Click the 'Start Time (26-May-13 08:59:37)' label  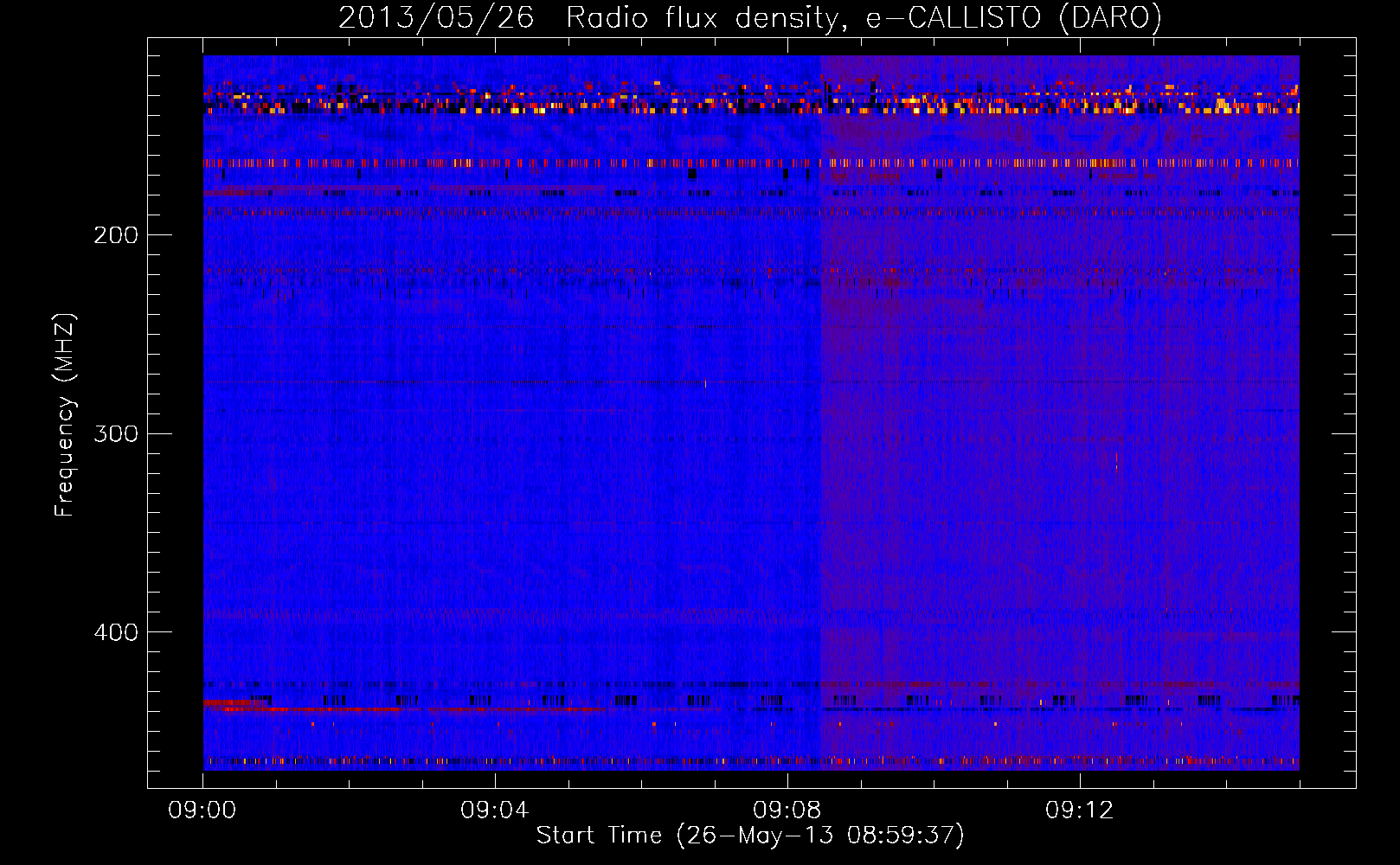[x=750, y=836]
